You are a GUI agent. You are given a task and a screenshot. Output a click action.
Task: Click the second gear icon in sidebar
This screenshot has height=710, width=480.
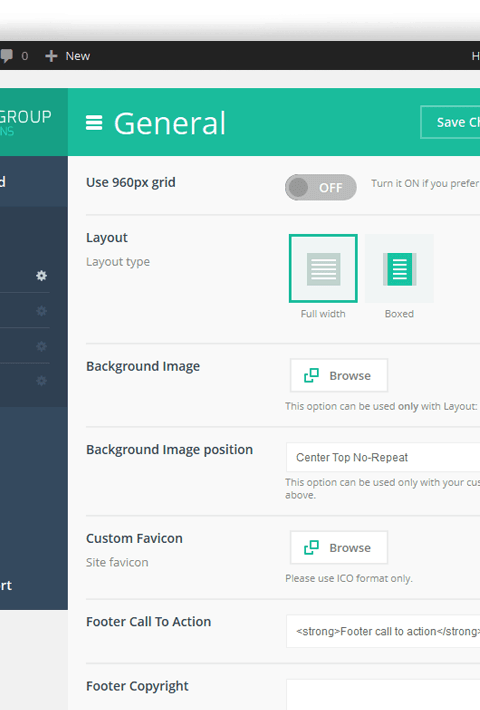42,311
